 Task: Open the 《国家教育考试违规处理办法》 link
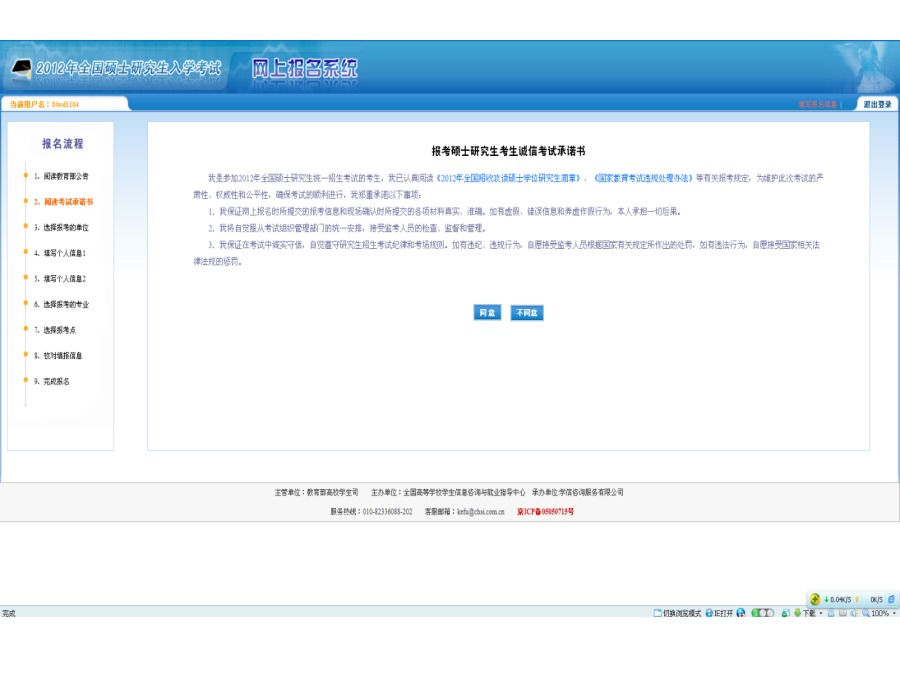coord(643,178)
